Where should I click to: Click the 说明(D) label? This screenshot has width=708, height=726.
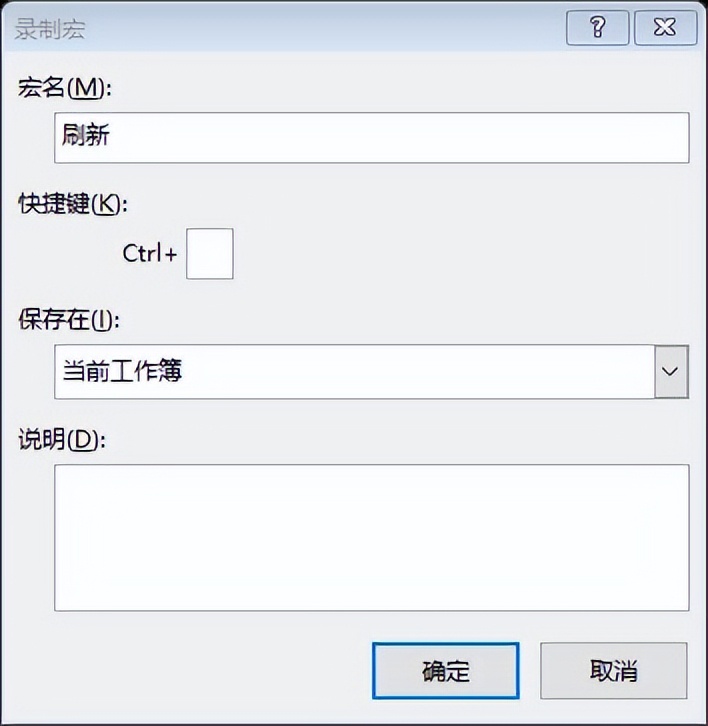pos(62,439)
